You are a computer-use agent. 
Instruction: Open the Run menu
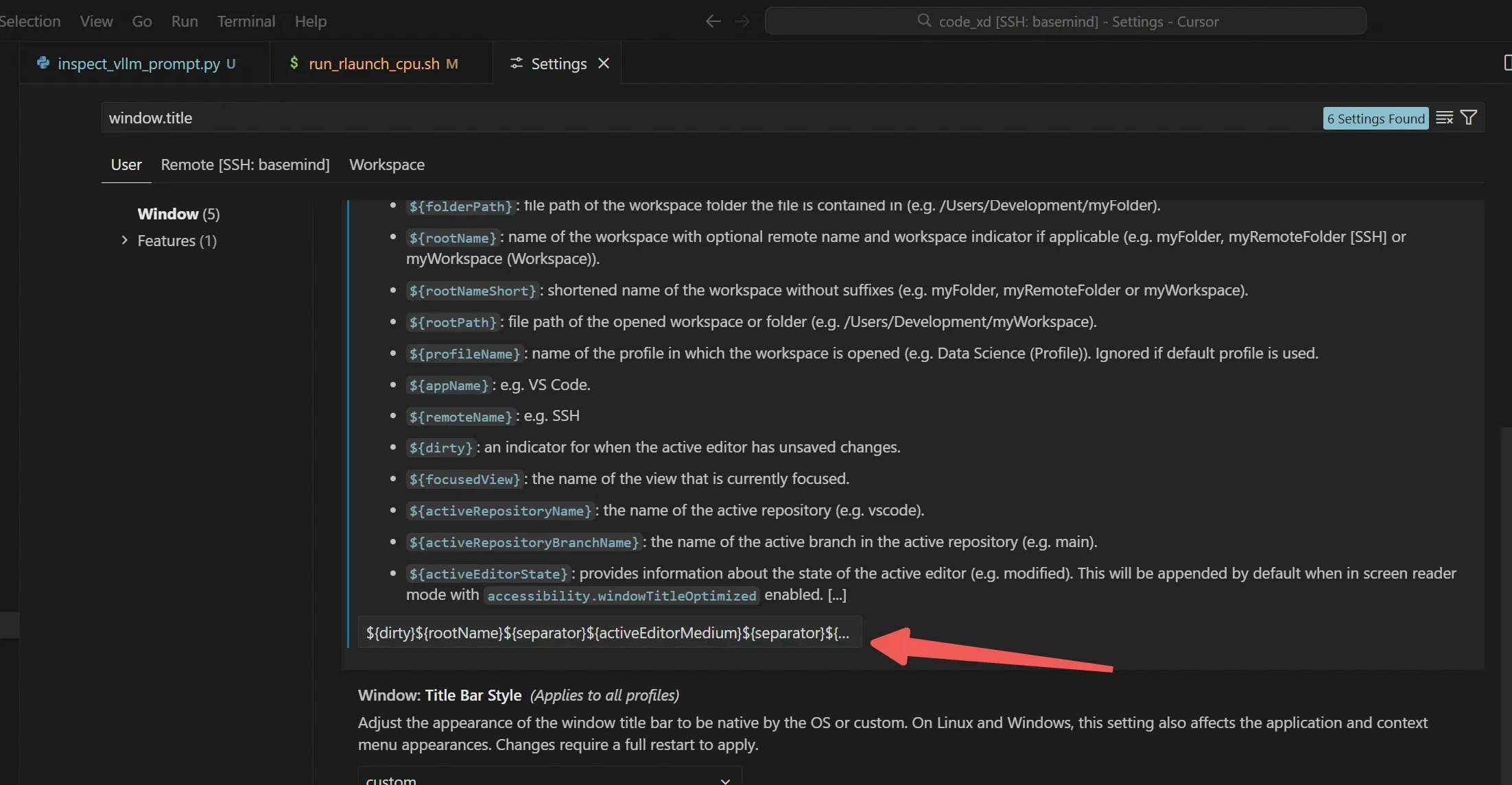(184, 21)
